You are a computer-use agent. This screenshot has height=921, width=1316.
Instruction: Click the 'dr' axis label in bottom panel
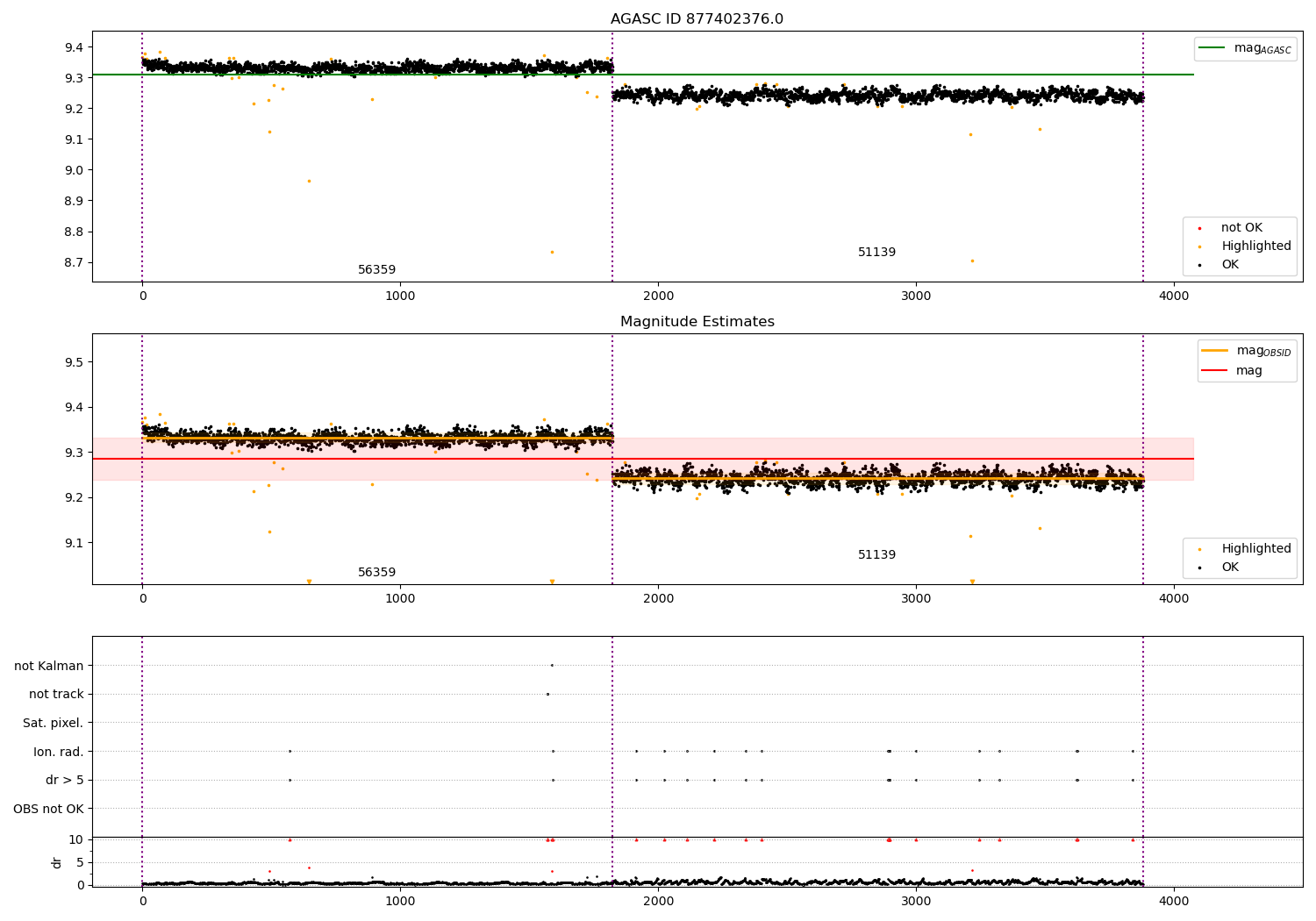57,862
